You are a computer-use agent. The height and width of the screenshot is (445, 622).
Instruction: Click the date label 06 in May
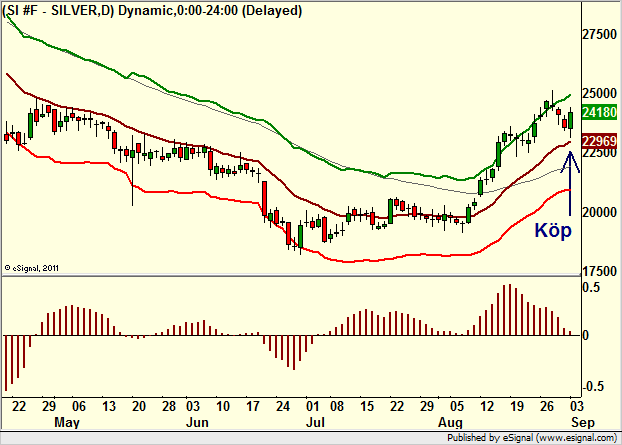(79, 406)
